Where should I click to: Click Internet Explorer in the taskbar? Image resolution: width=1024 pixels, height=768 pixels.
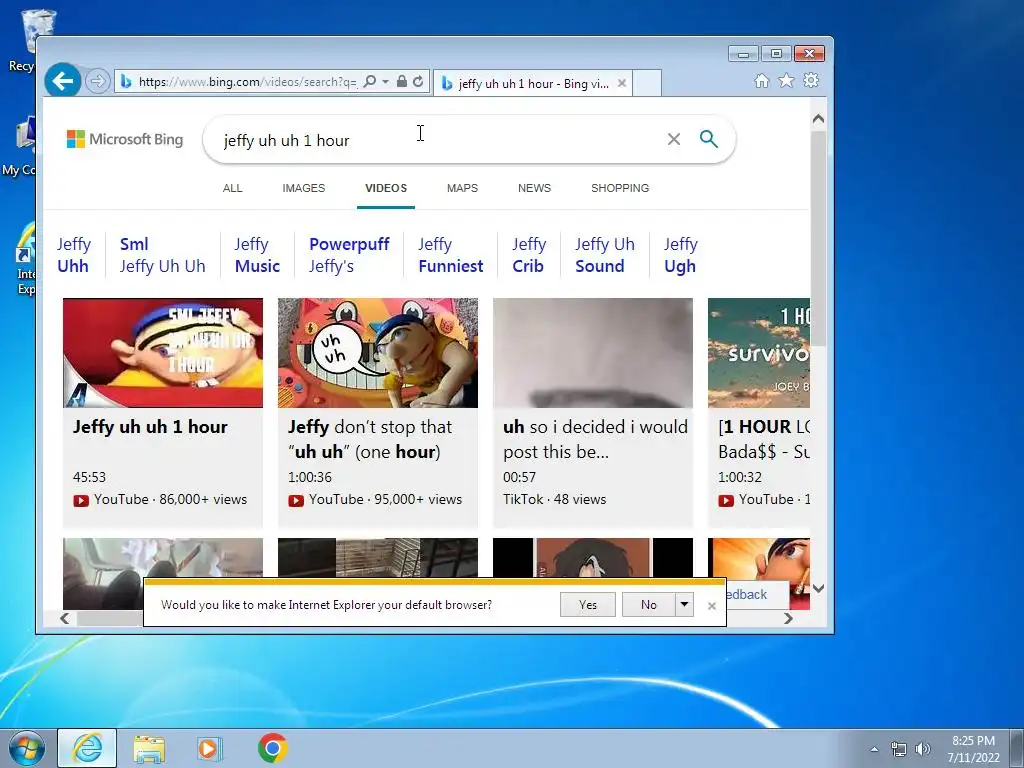click(88, 748)
